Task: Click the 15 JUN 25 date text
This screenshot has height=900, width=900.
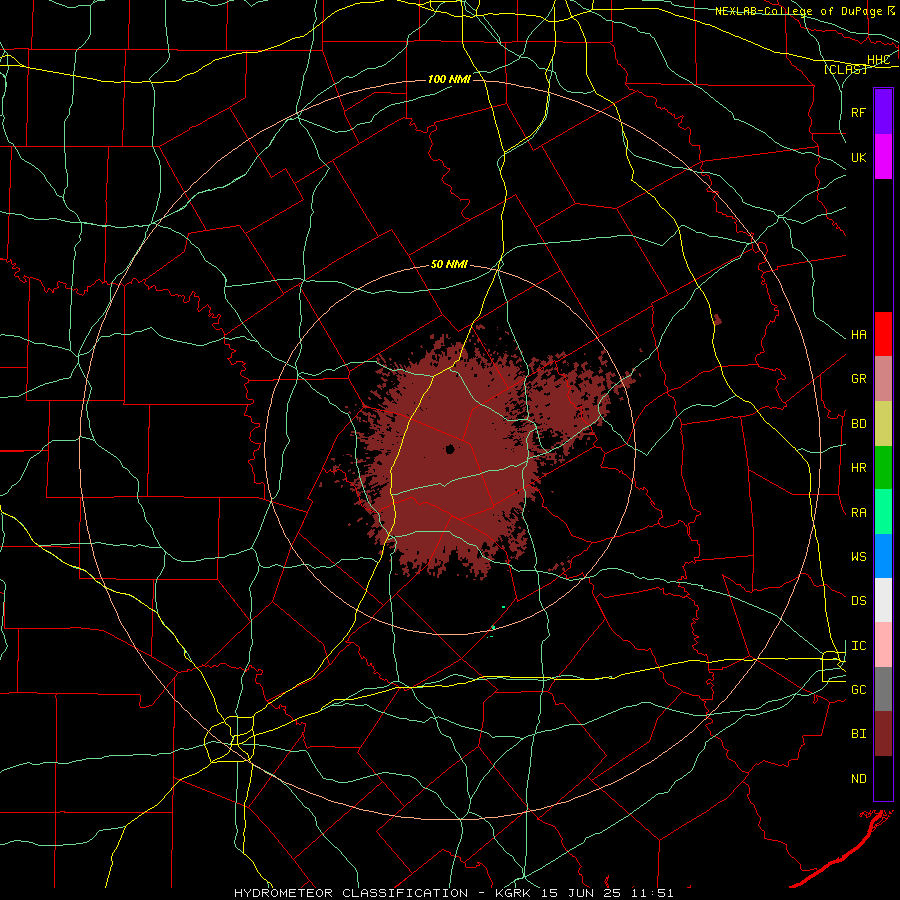Action: point(582,893)
